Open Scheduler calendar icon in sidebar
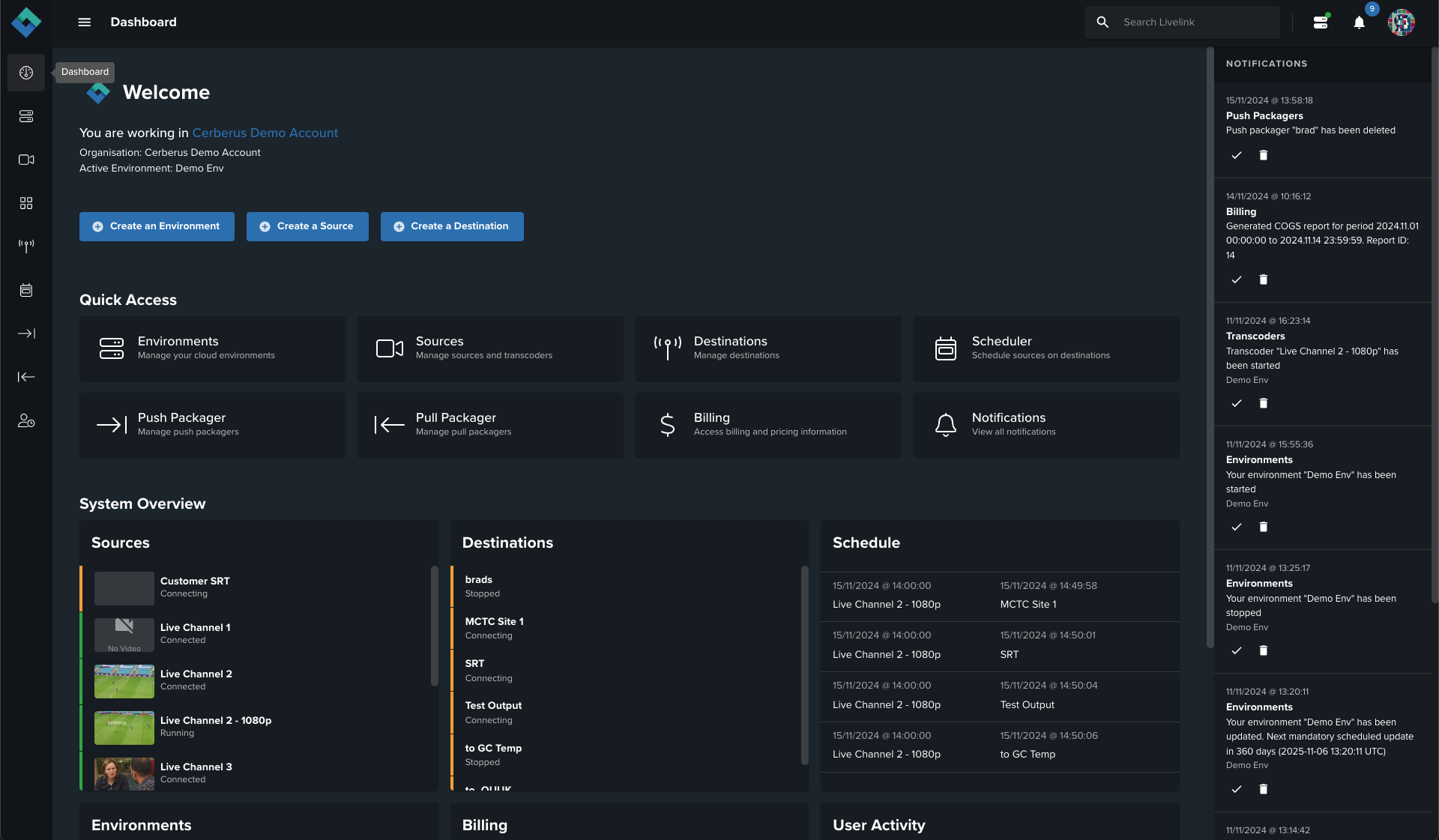The height and width of the screenshot is (840, 1439). click(26, 290)
